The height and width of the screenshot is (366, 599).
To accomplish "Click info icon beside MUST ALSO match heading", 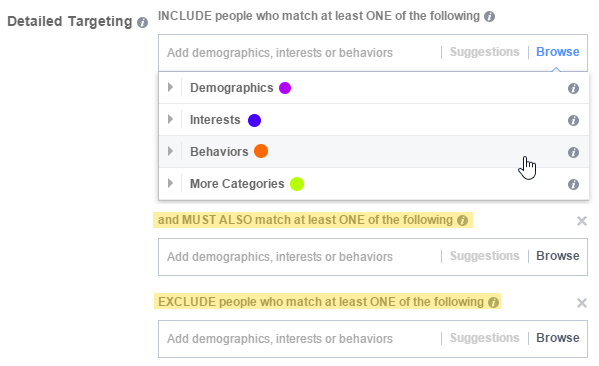I will point(463,220).
